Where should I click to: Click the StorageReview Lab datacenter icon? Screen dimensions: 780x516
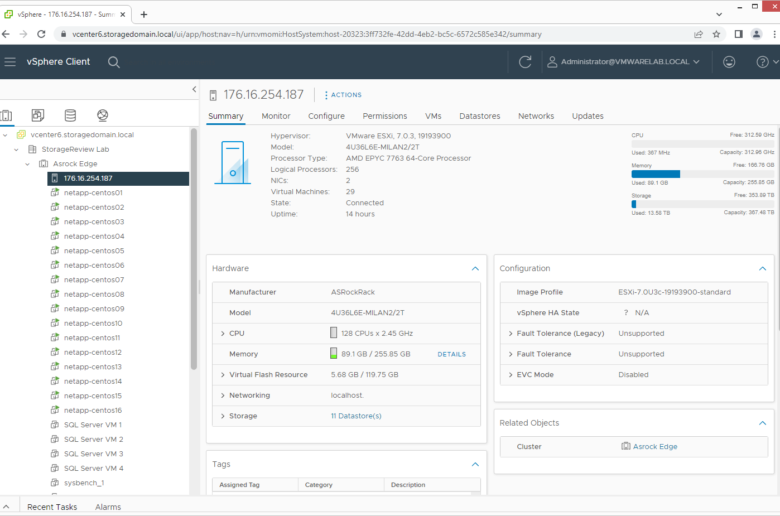32,149
